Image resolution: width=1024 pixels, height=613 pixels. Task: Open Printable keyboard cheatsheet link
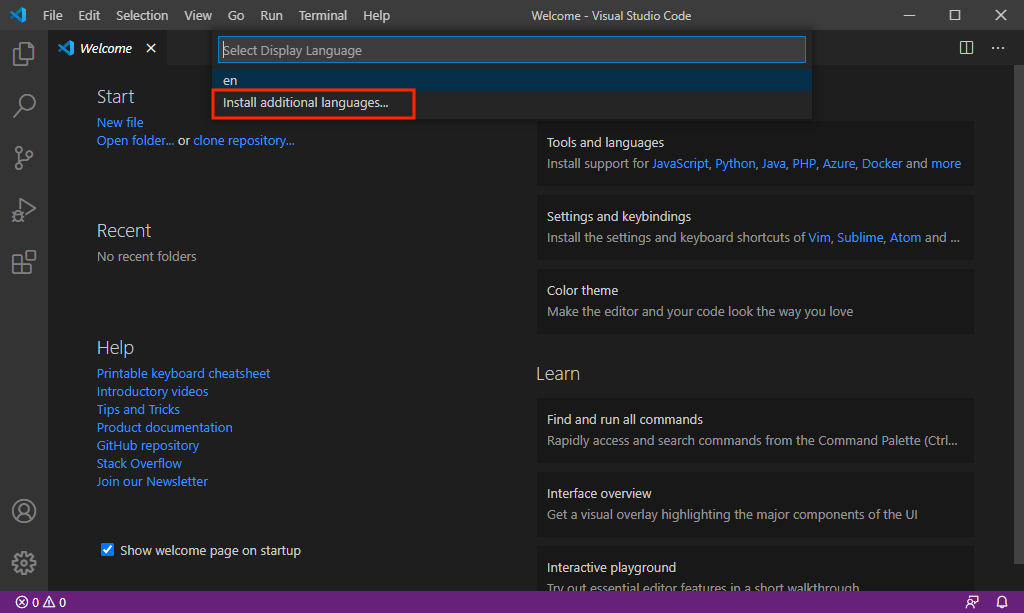184,373
